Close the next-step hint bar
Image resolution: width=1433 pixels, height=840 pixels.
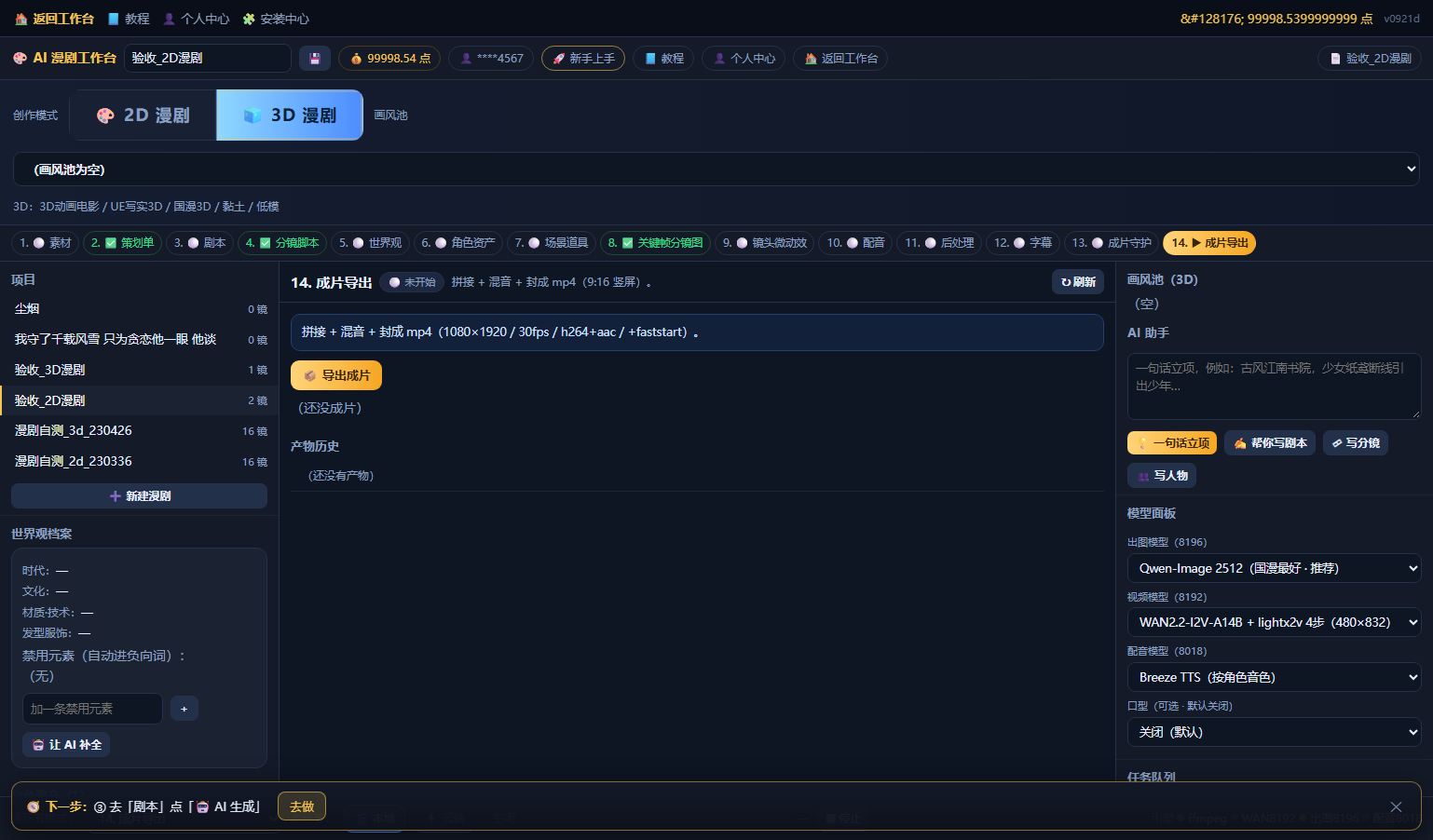[1396, 806]
